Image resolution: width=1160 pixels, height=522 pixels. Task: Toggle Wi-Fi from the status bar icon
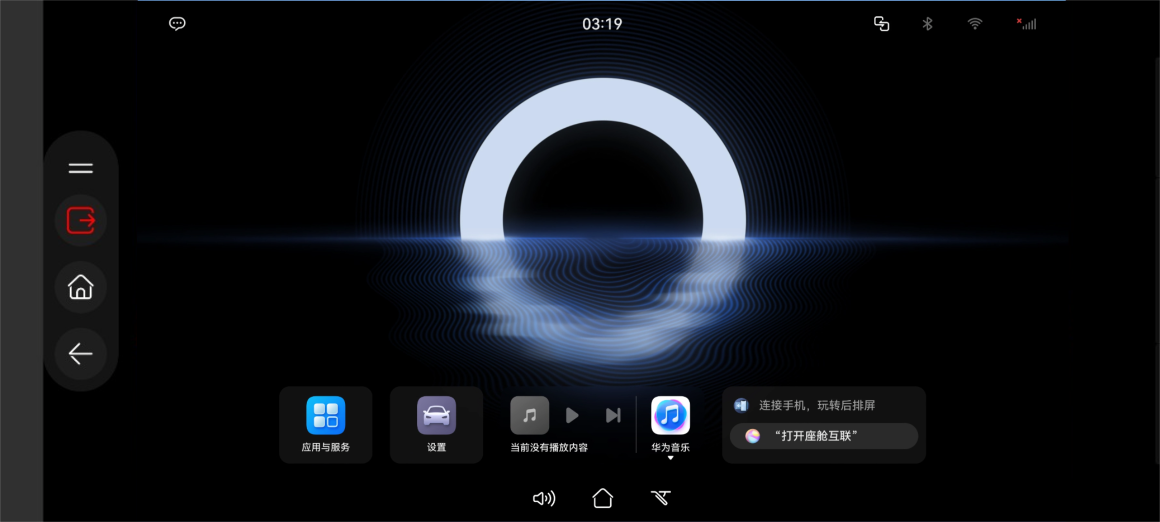(x=974, y=24)
